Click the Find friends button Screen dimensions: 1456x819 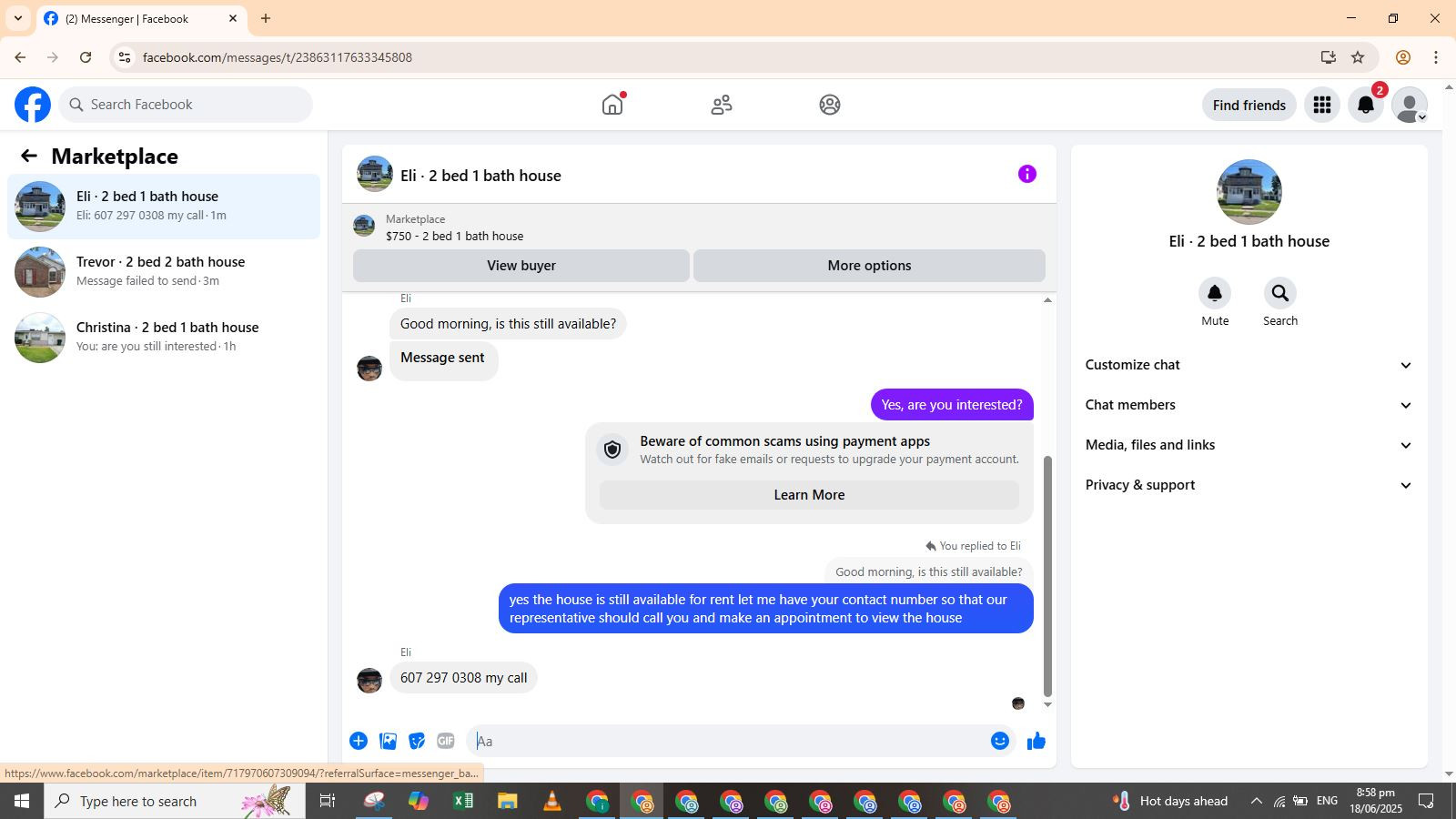pyautogui.click(x=1249, y=105)
